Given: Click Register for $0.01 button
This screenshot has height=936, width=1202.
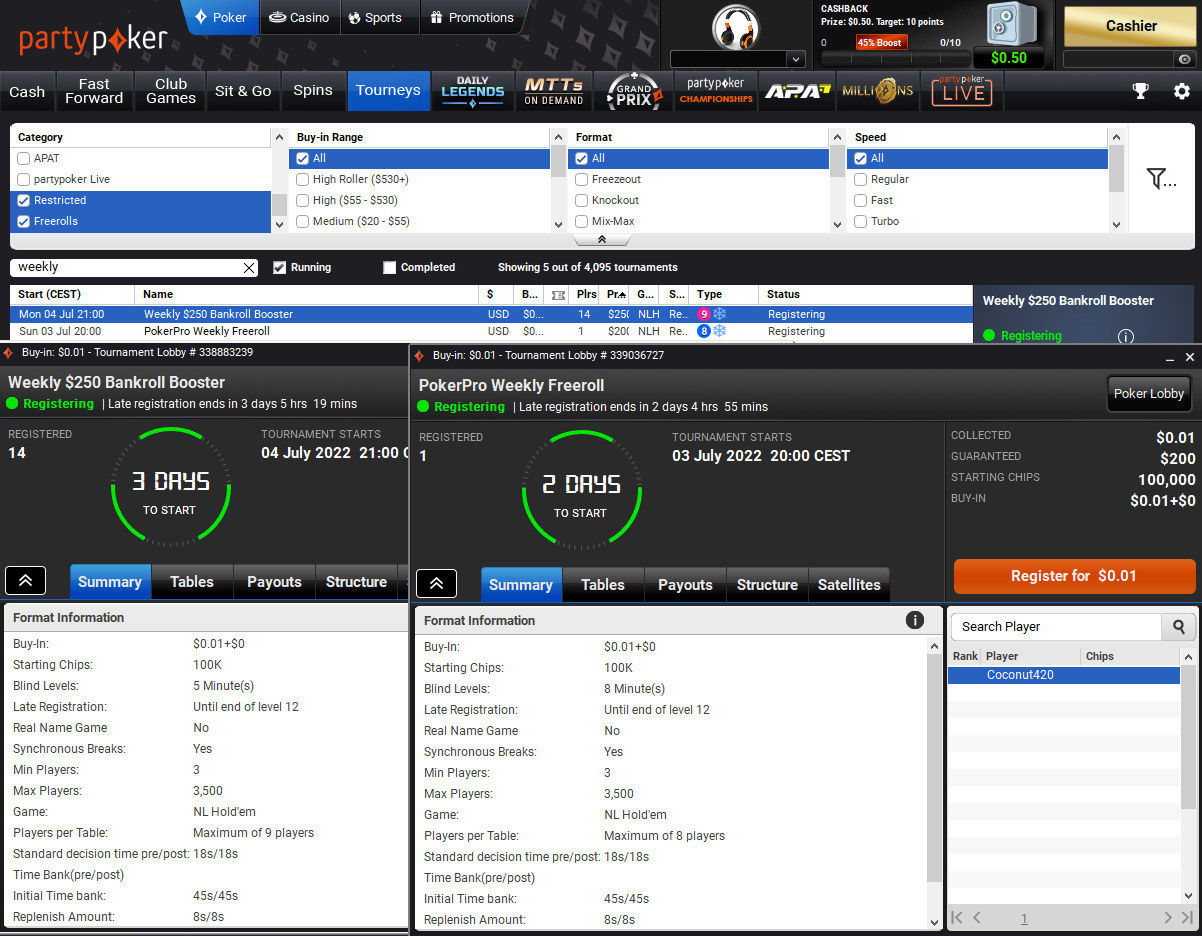Looking at the screenshot, I should [x=1074, y=576].
